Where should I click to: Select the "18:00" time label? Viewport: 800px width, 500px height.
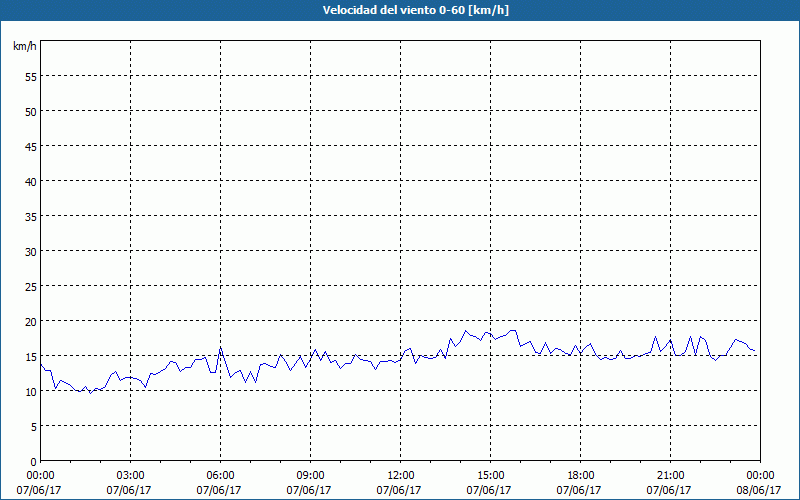pos(580,476)
